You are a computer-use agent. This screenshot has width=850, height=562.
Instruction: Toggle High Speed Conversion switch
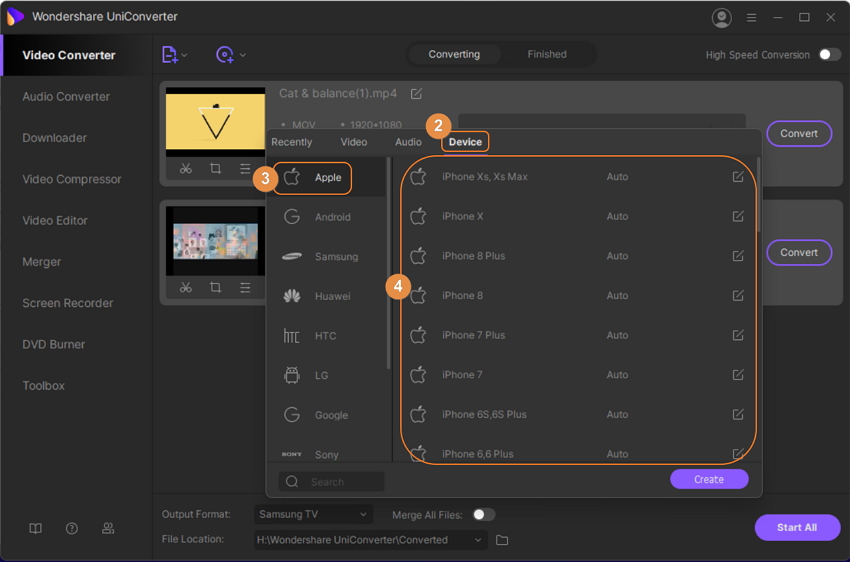coord(829,55)
